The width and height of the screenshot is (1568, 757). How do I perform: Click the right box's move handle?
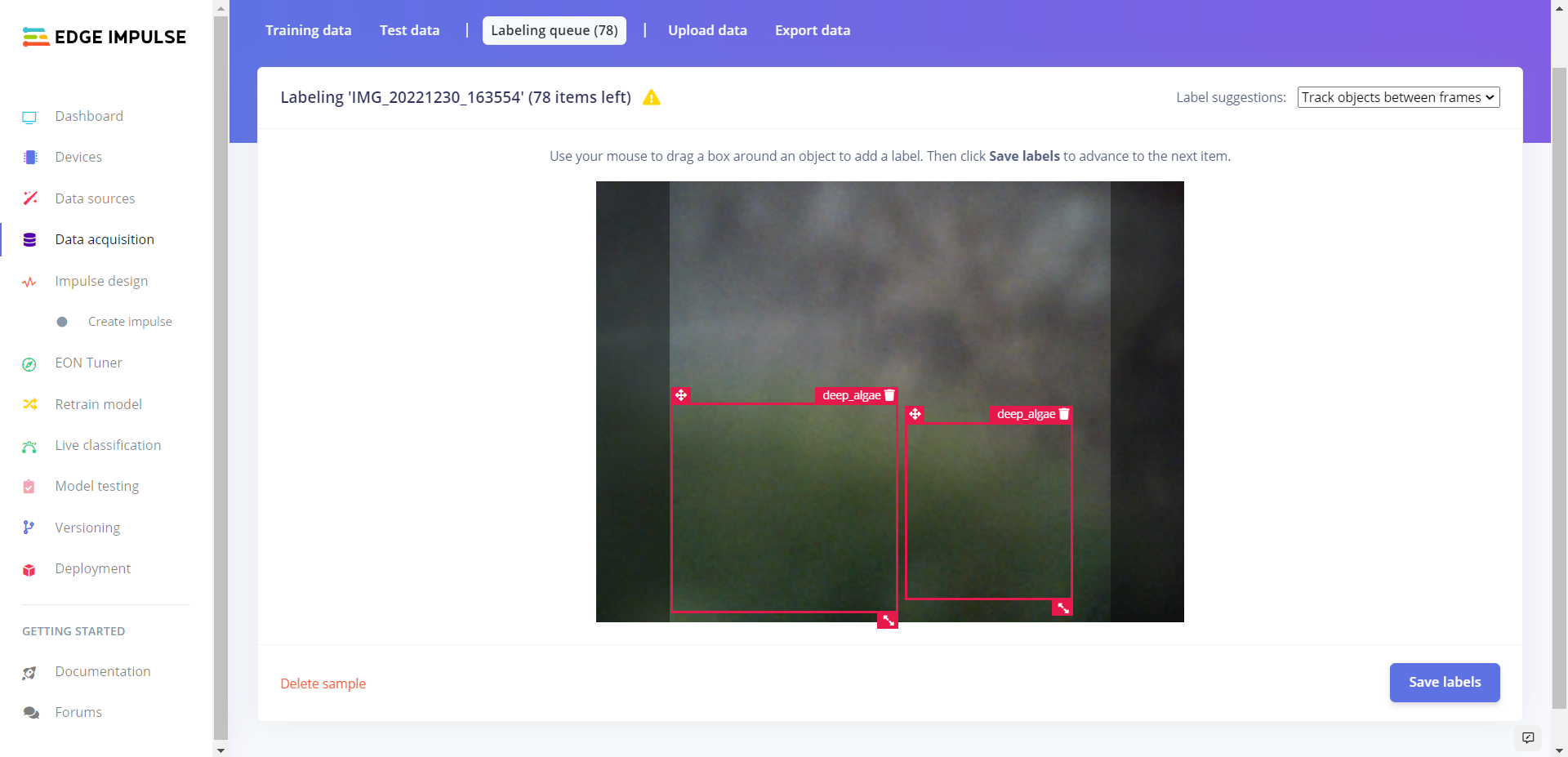coord(915,414)
